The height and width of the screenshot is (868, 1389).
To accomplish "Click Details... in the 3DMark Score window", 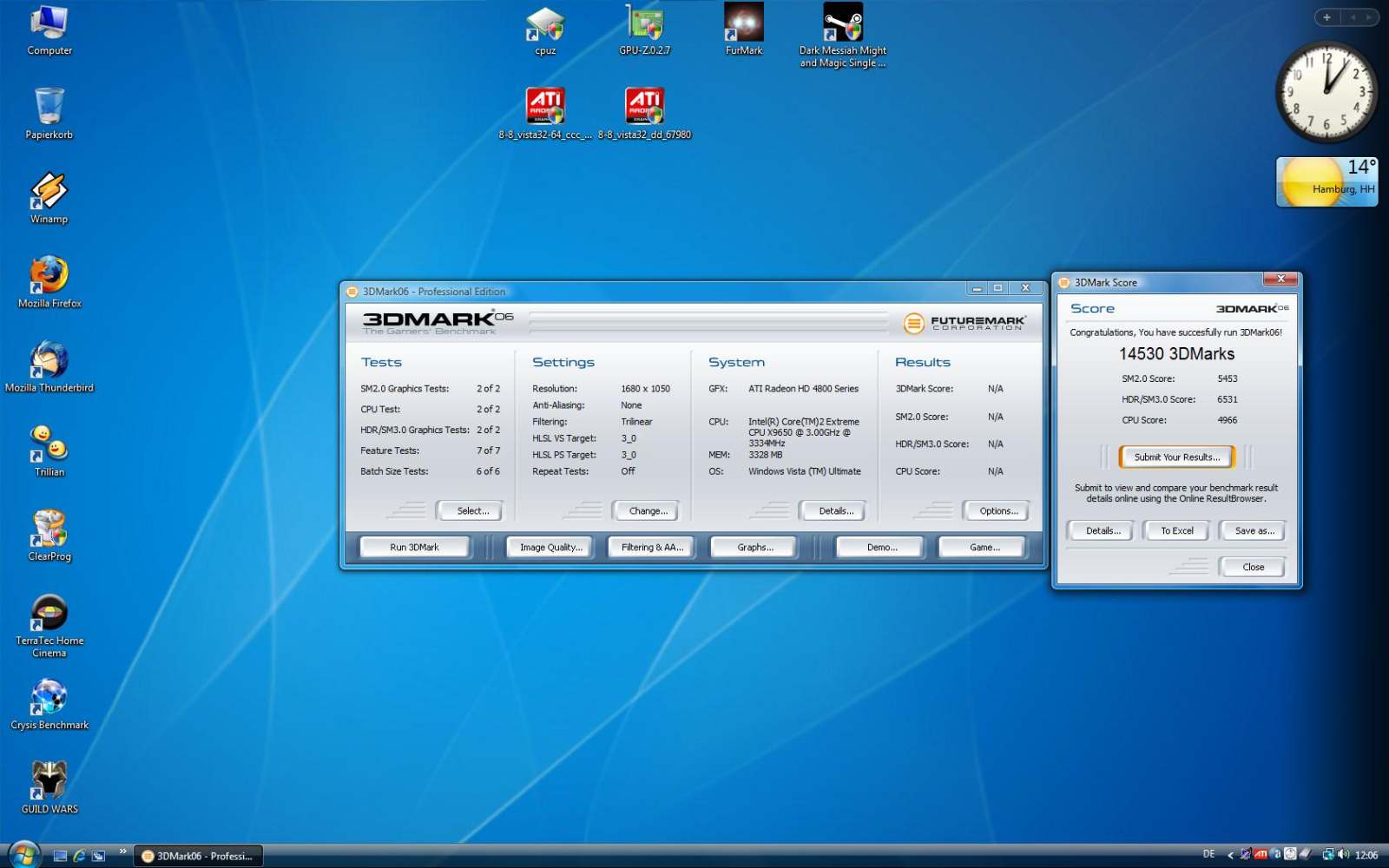I will pos(1103,531).
